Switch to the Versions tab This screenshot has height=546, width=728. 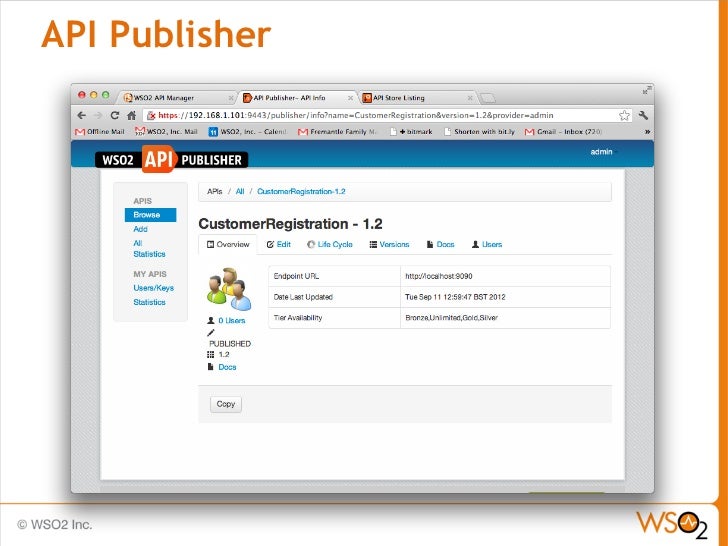[389, 244]
